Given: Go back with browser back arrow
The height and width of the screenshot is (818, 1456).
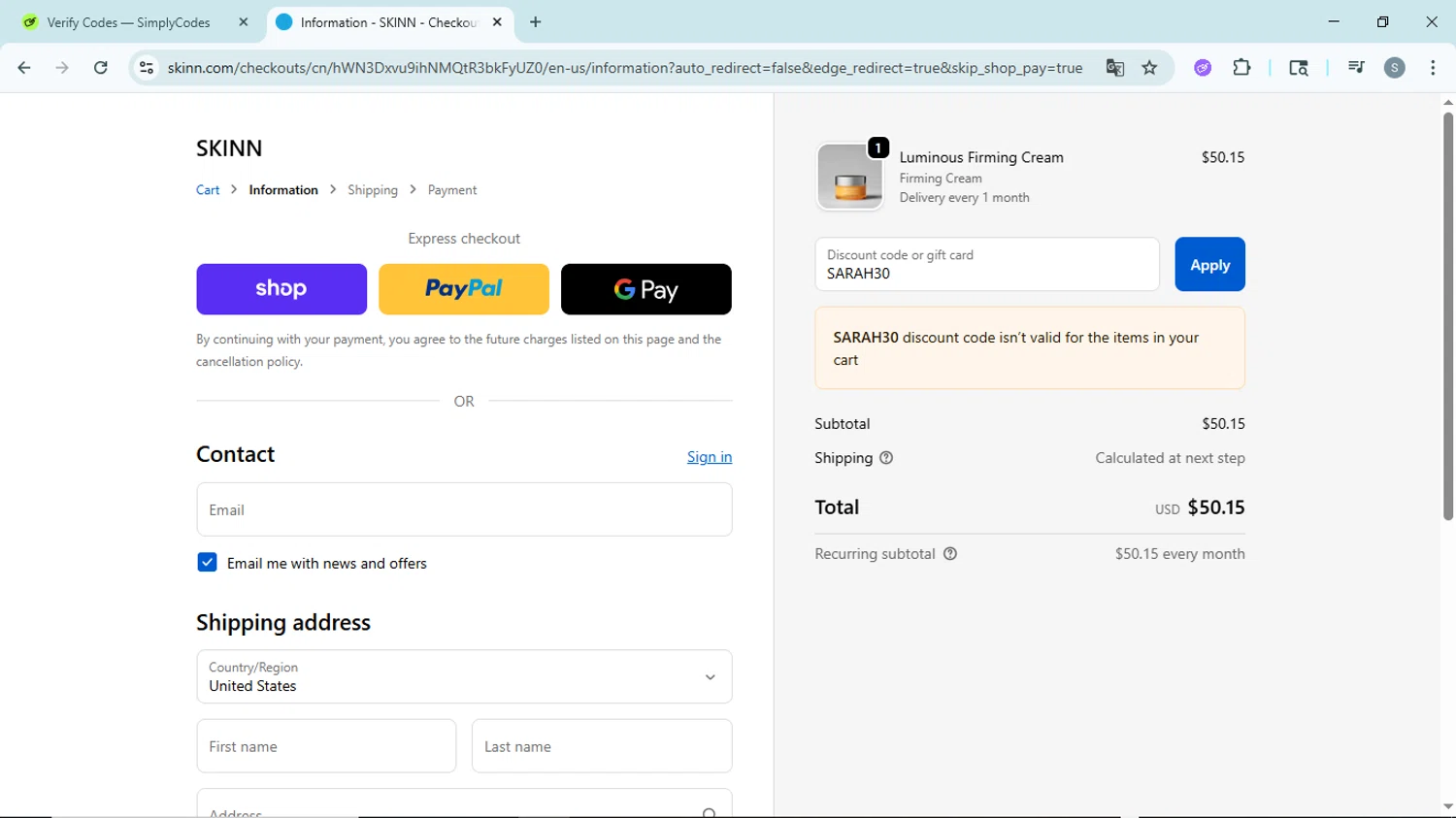Looking at the screenshot, I should (x=24, y=68).
